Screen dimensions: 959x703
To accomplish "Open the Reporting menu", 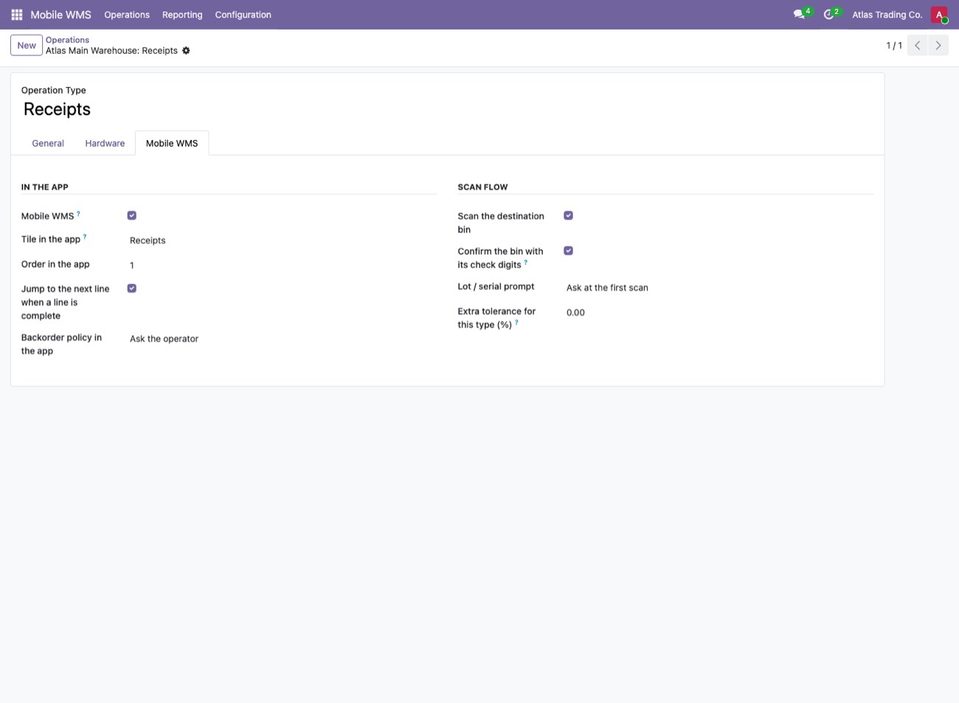I will point(182,15).
